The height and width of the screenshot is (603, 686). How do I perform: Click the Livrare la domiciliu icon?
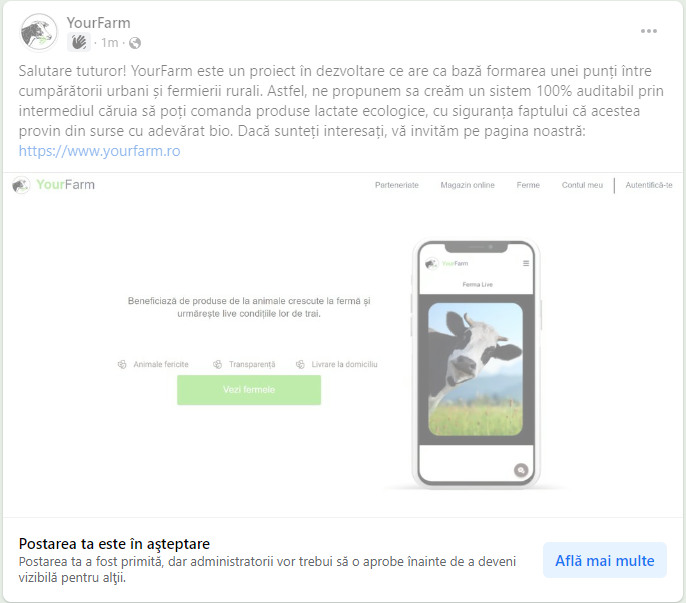click(x=300, y=364)
